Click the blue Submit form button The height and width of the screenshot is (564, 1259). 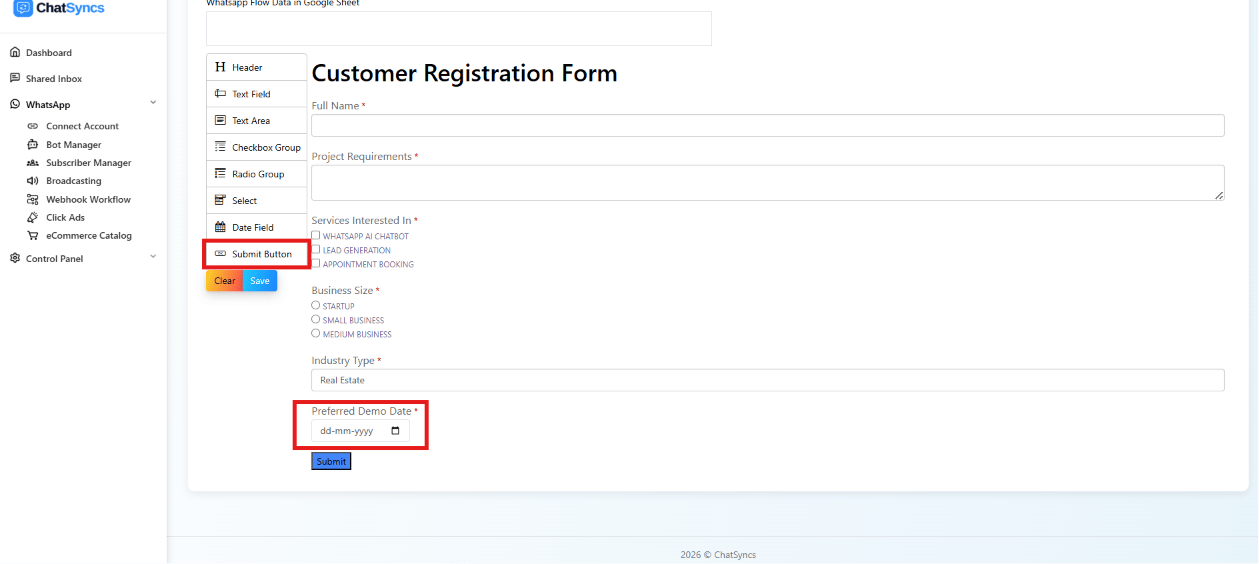(331, 462)
